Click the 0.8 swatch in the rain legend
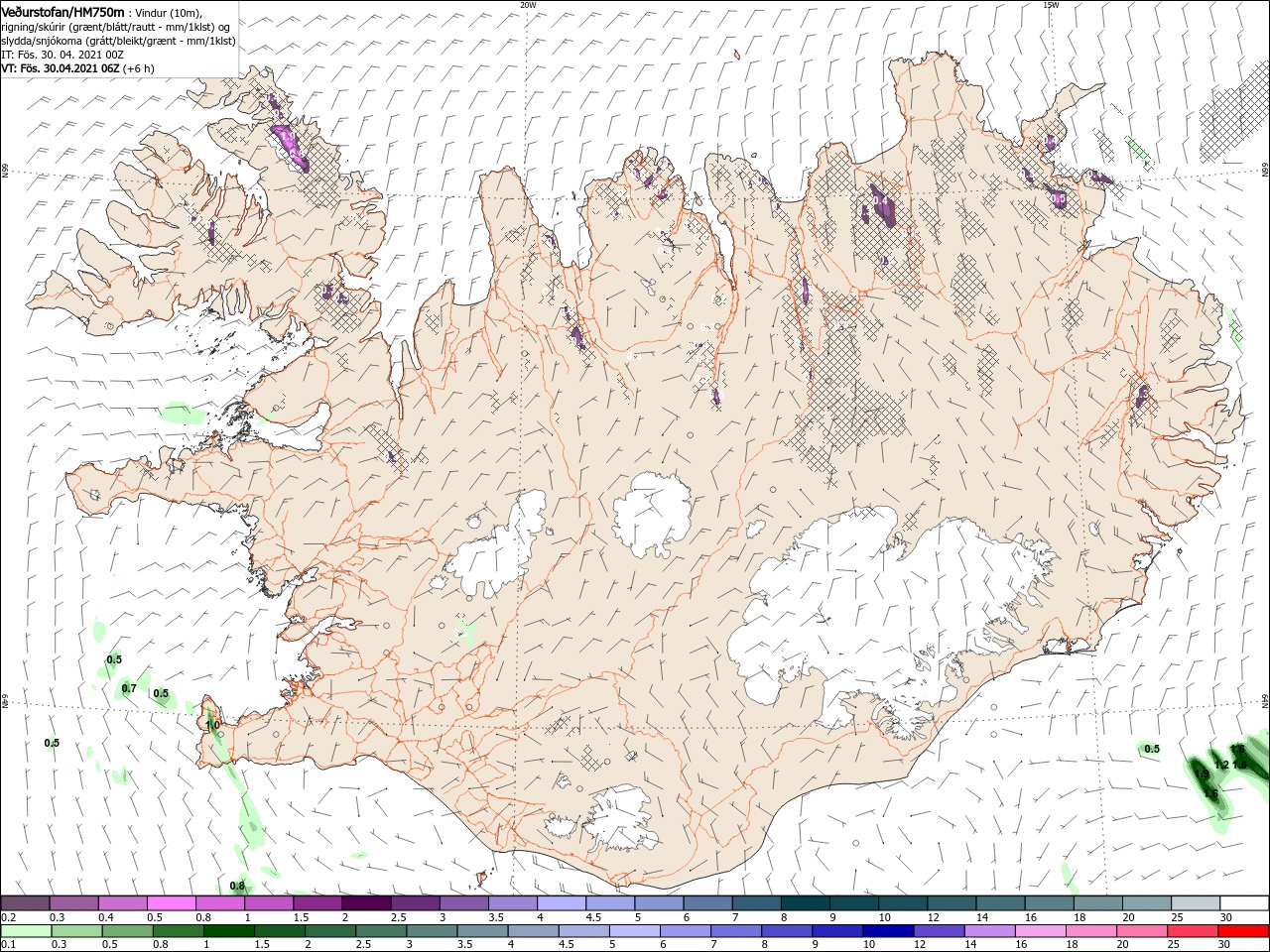This screenshot has height=952, width=1270. 178,931
